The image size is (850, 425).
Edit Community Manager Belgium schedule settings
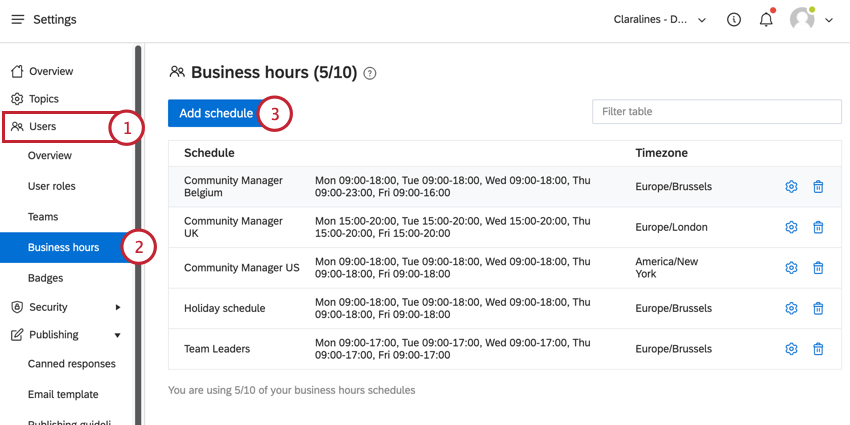tap(791, 186)
